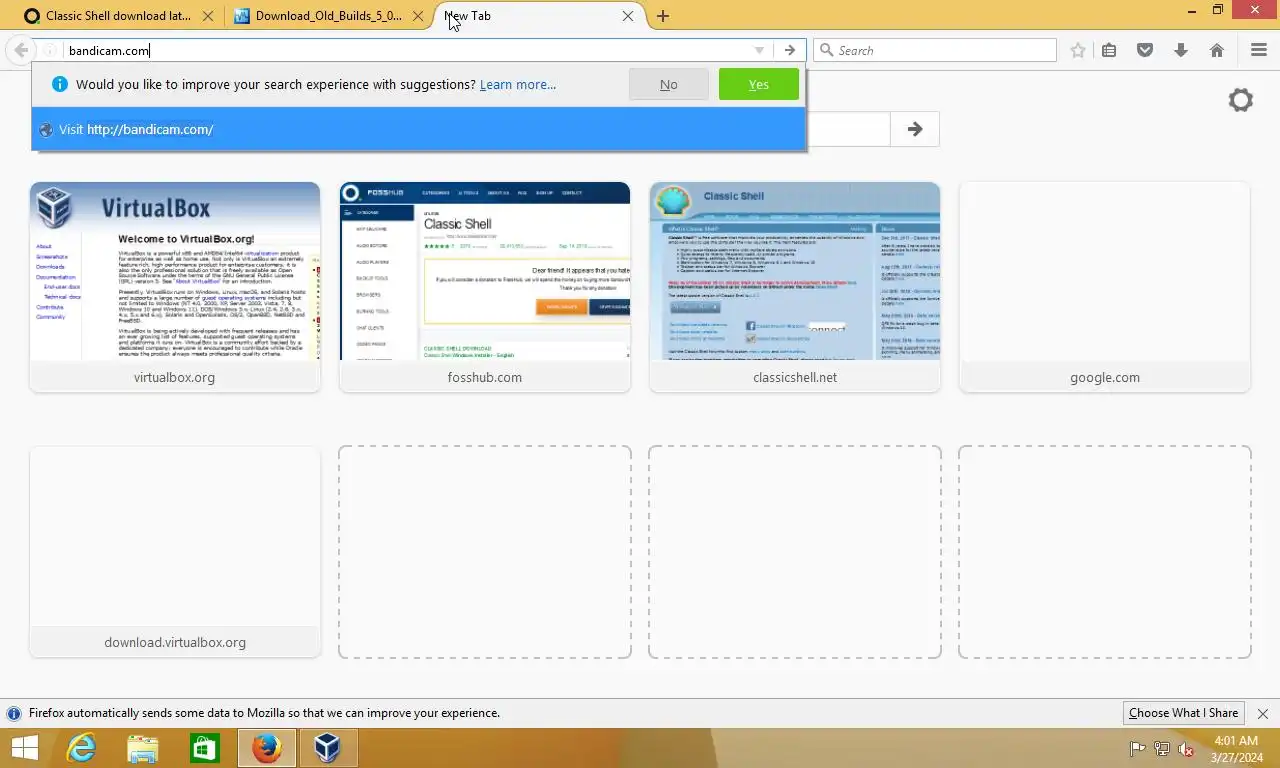Click the info icon in notification bar
The image size is (1280, 768).
tap(14, 714)
